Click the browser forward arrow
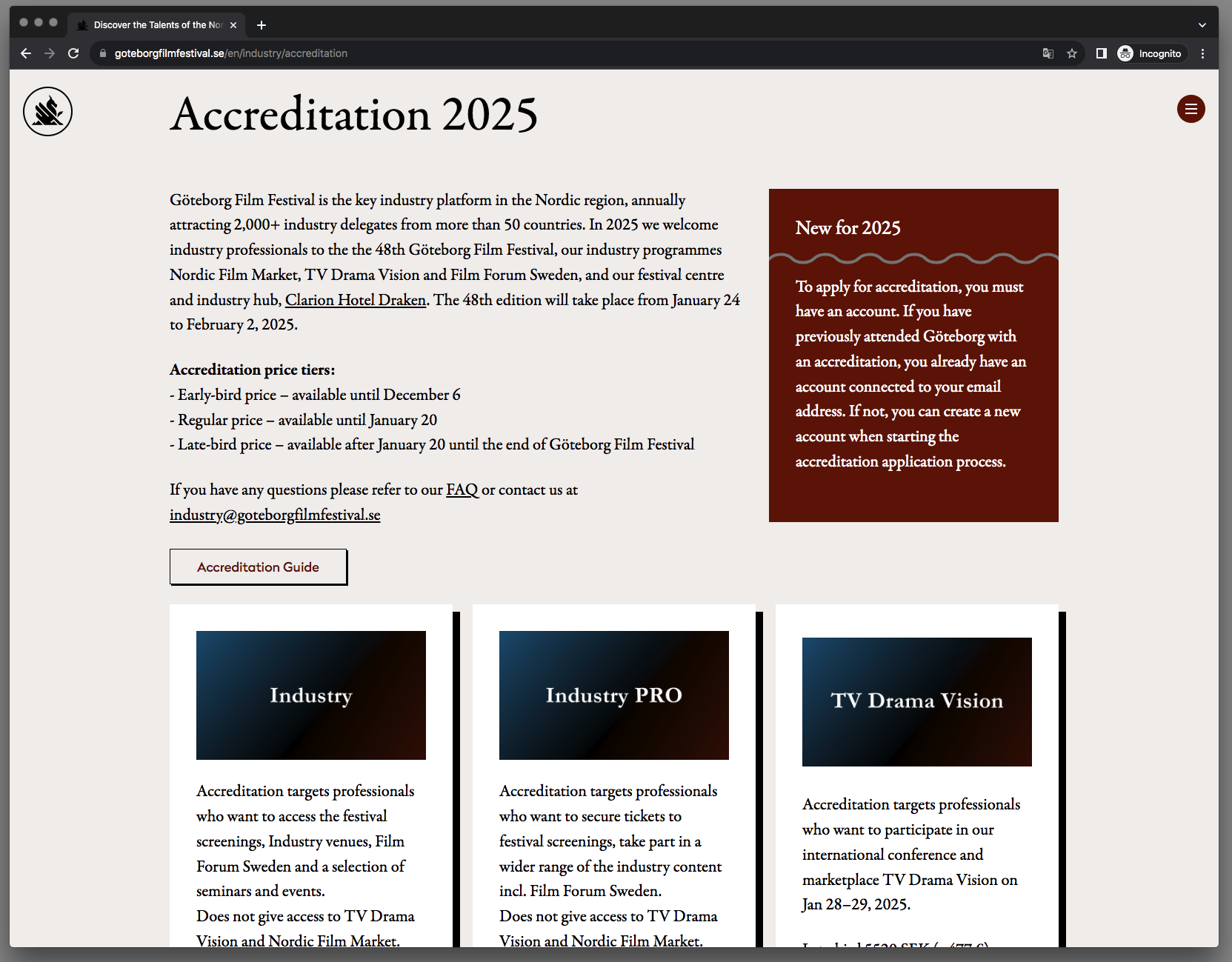Viewport: 1232px width, 962px height. coord(50,53)
